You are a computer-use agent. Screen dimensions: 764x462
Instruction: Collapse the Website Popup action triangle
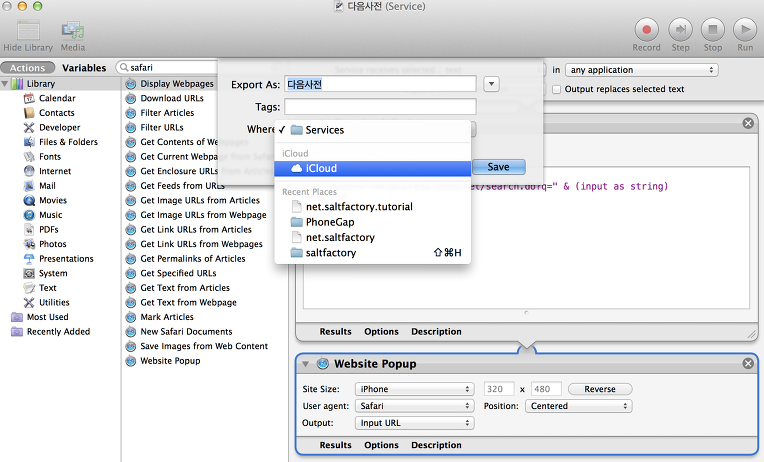pyautogui.click(x=306, y=364)
